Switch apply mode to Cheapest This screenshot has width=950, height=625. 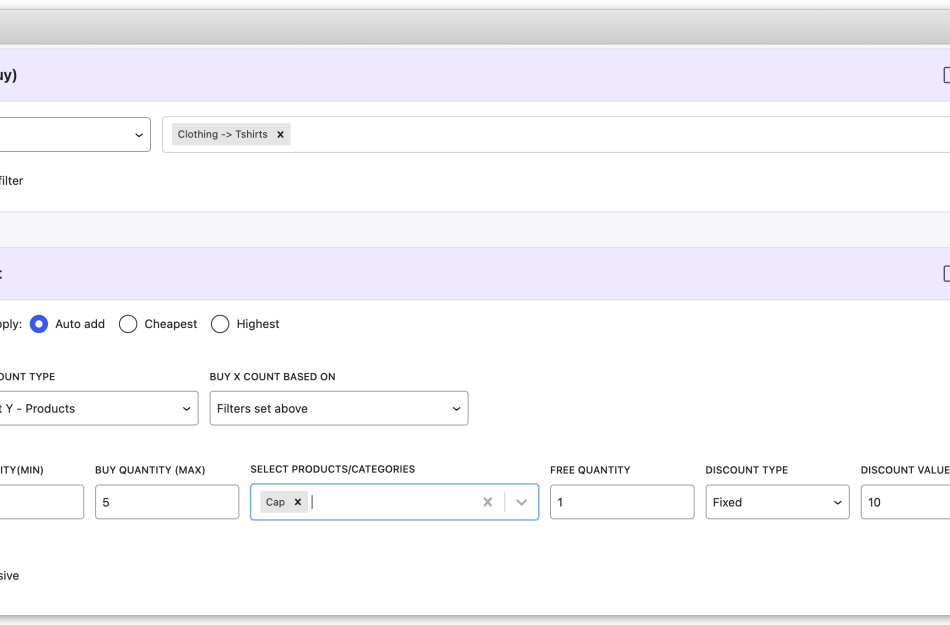pyautogui.click(x=128, y=324)
